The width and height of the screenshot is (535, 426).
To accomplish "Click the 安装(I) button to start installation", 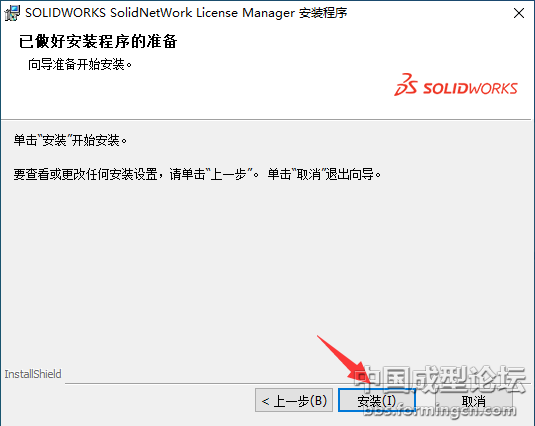I will [376, 400].
